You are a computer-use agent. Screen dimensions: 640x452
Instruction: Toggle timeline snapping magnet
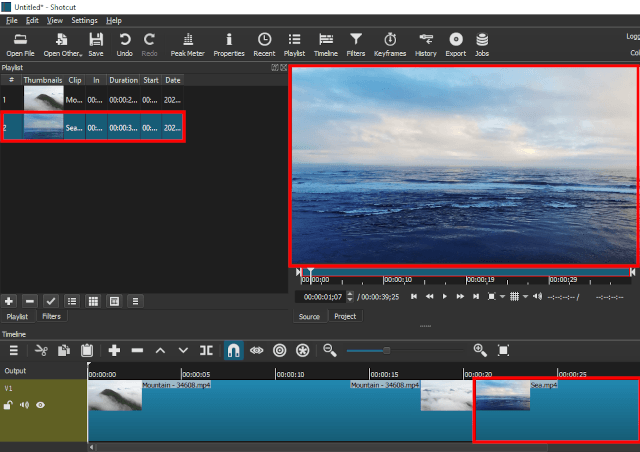coord(234,350)
